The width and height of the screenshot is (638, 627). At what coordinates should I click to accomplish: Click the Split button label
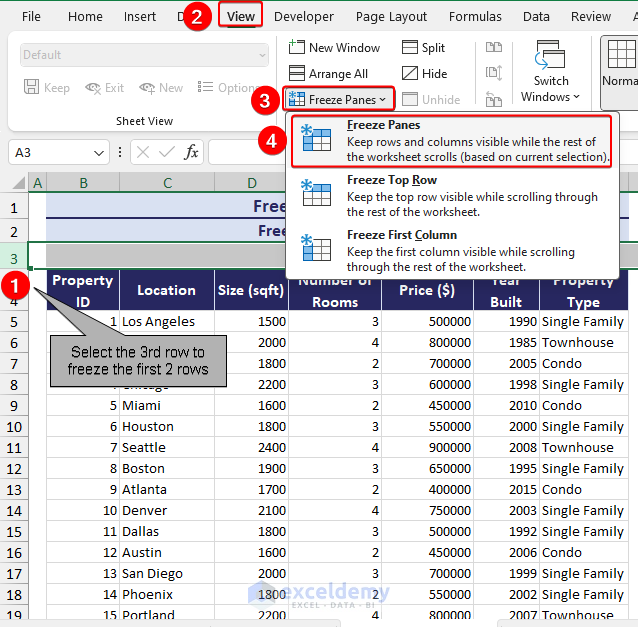point(433,48)
